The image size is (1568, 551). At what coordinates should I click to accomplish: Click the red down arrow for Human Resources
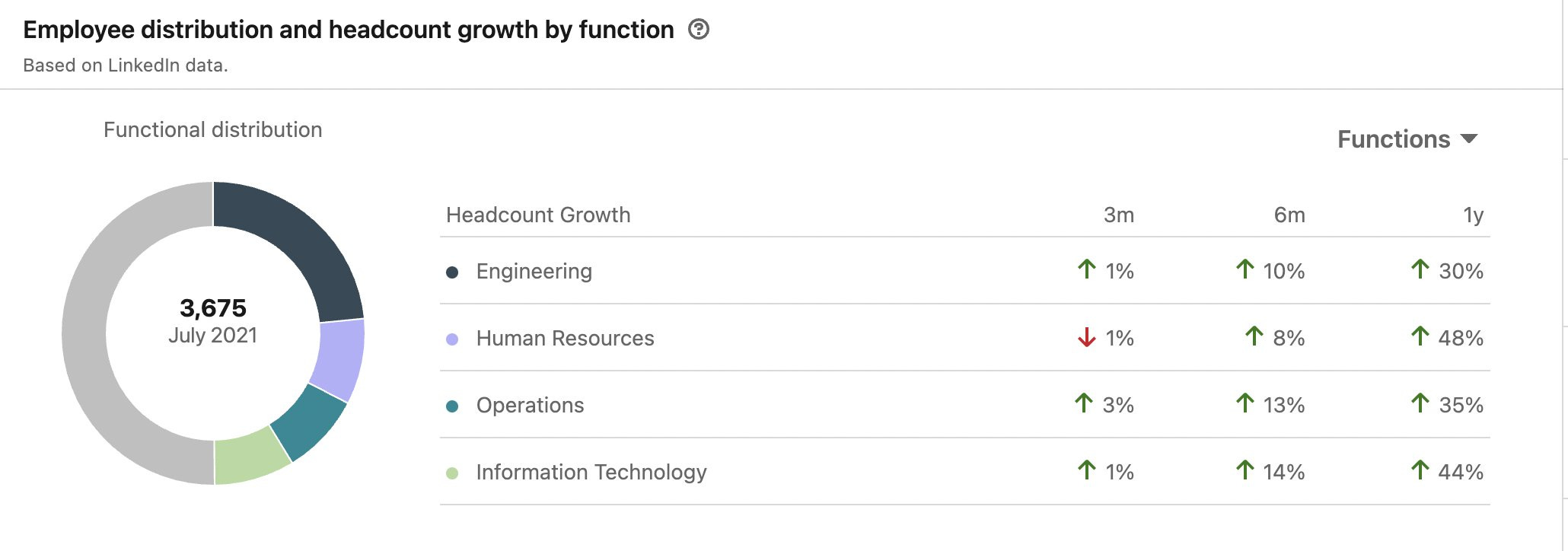[1086, 337]
